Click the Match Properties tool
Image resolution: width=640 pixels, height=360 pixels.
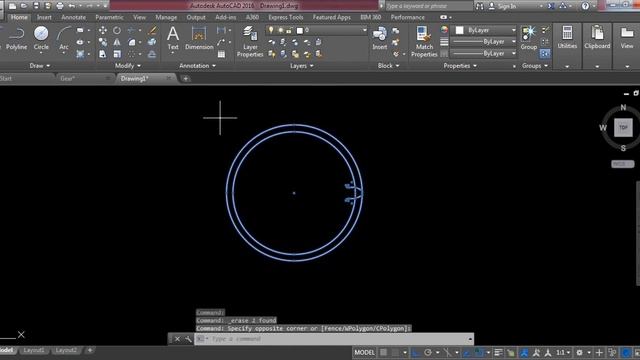coord(424,42)
